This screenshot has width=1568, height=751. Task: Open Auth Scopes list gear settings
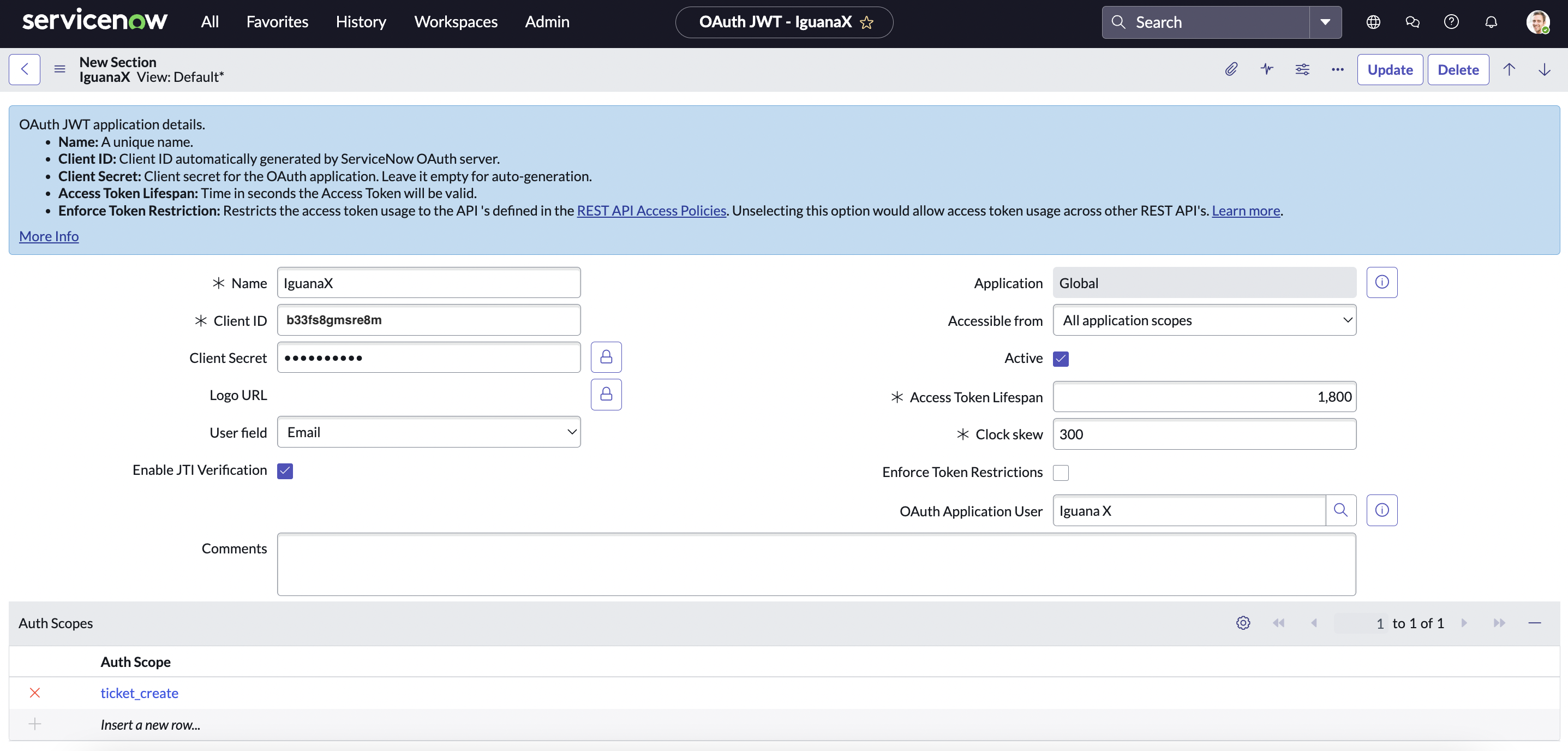(x=1243, y=623)
